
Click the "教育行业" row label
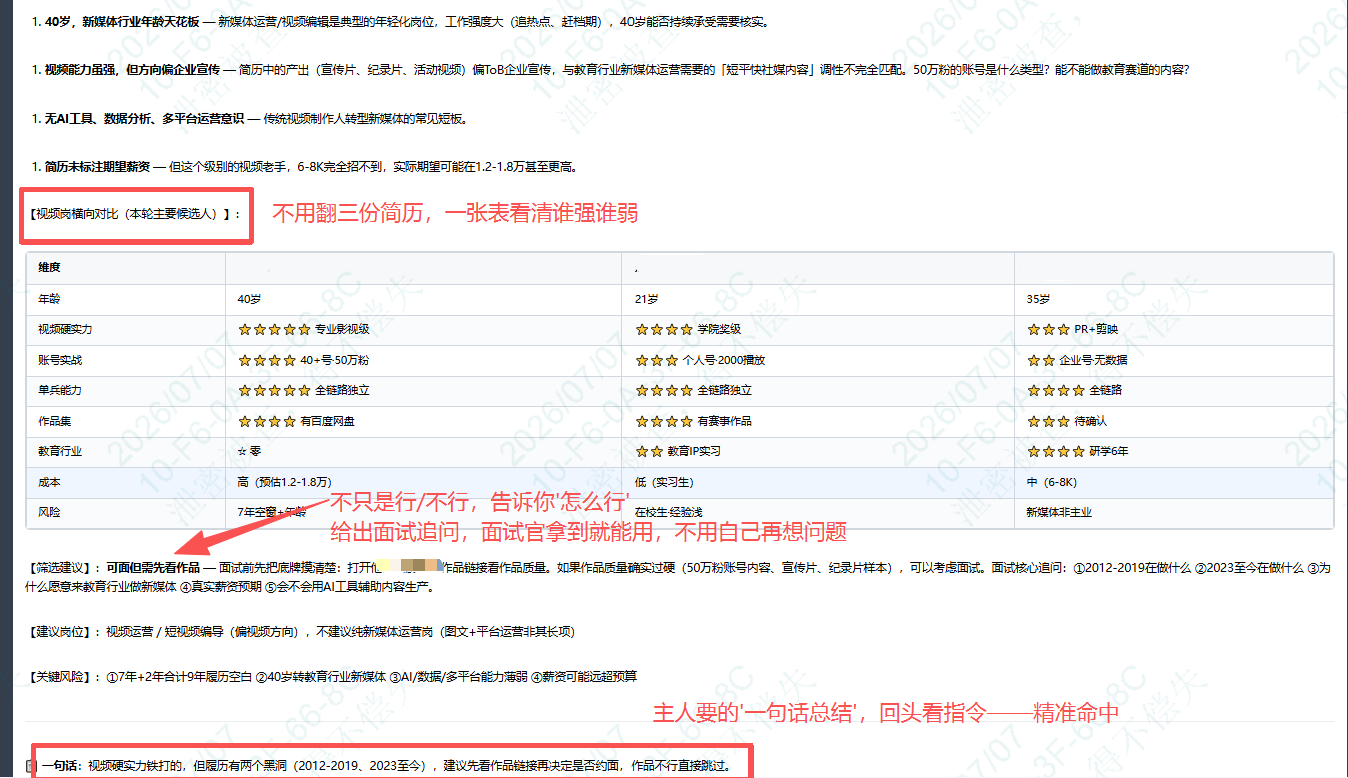click(x=62, y=451)
